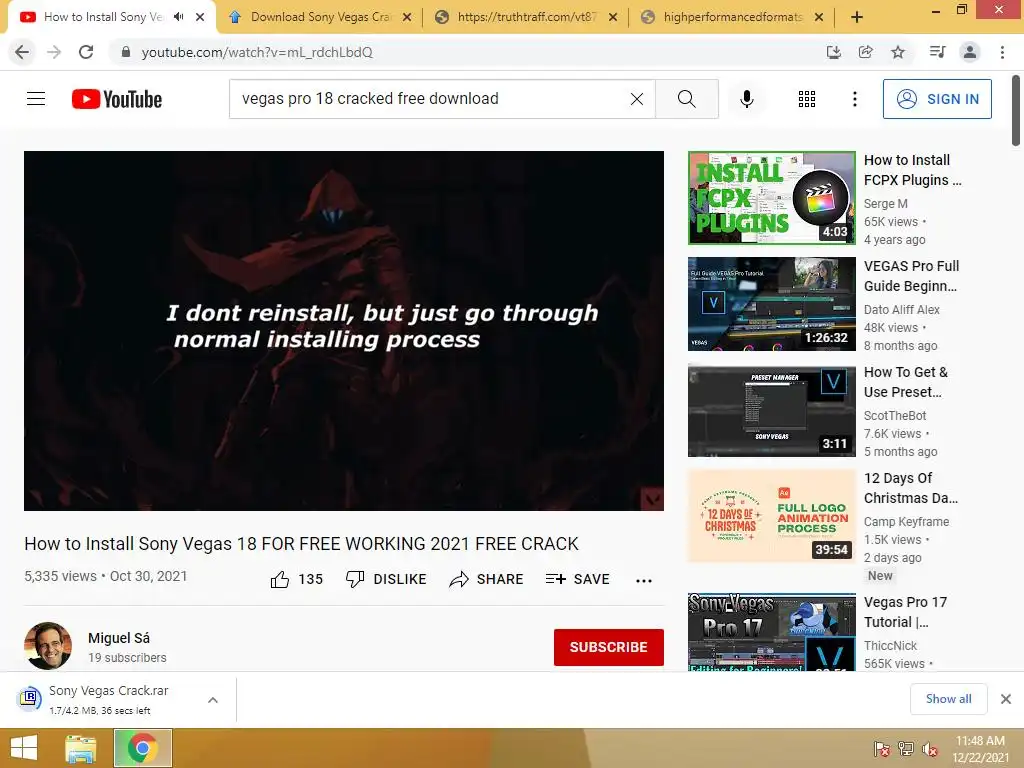Open YouTube settings three-dot menu
The height and width of the screenshot is (768, 1024).
pyautogui.click(x=854, y=99)
